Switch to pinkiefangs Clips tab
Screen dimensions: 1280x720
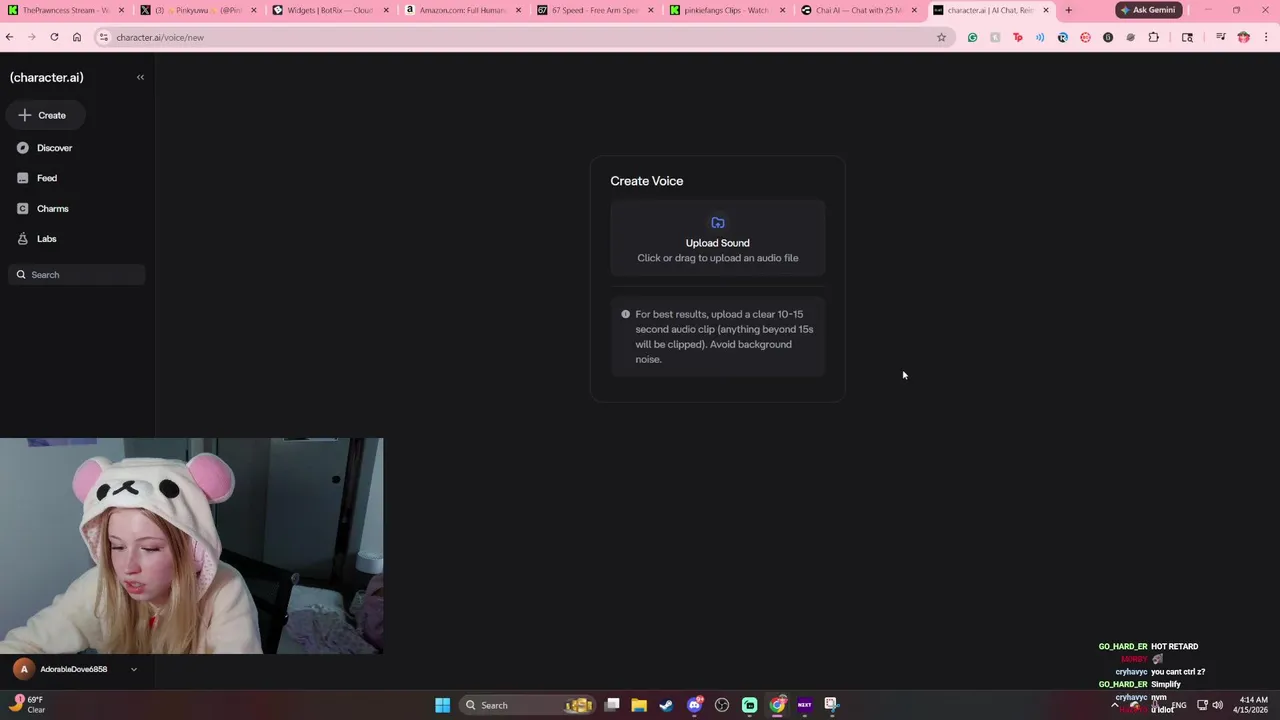(726, 10)
